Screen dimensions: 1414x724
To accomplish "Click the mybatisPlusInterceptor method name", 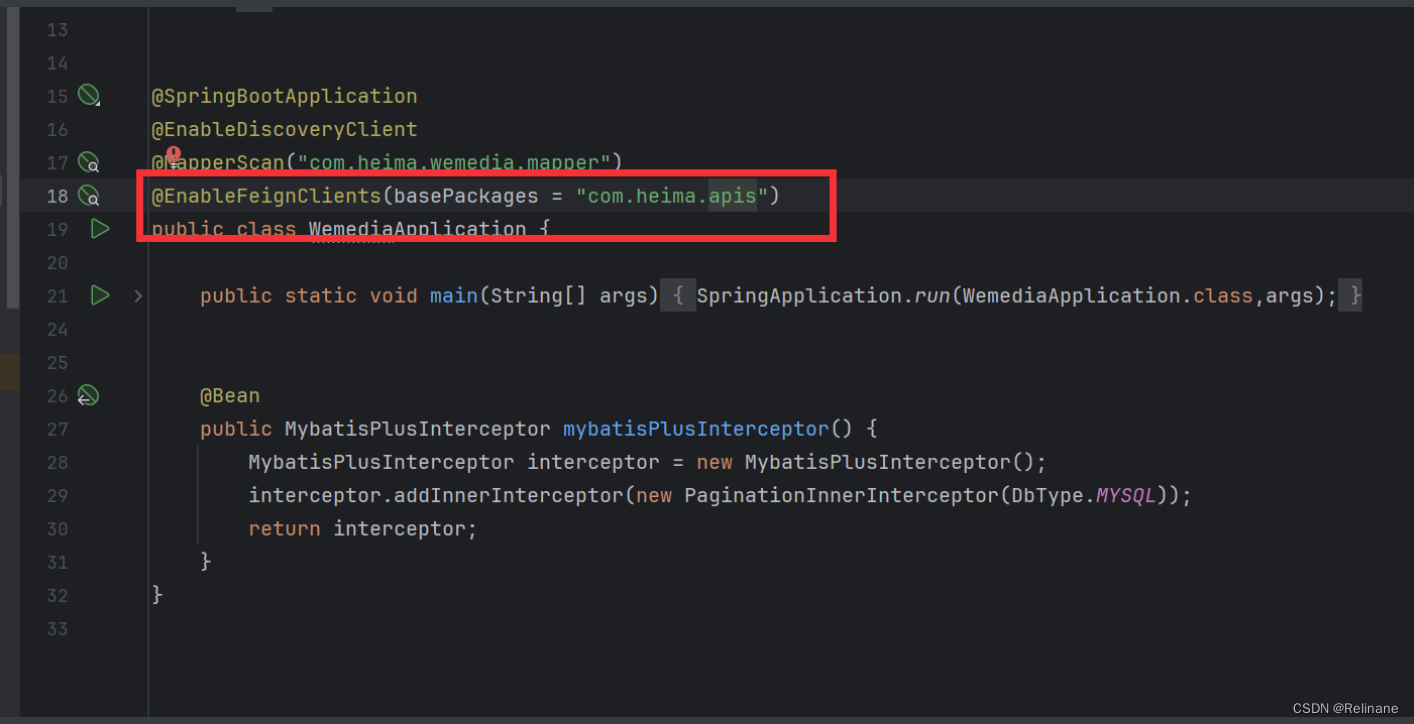I will [694, 428].
